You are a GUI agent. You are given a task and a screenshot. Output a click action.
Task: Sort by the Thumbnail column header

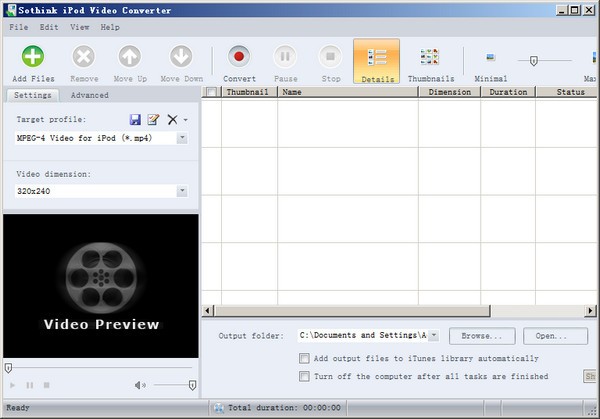(249, 92)
